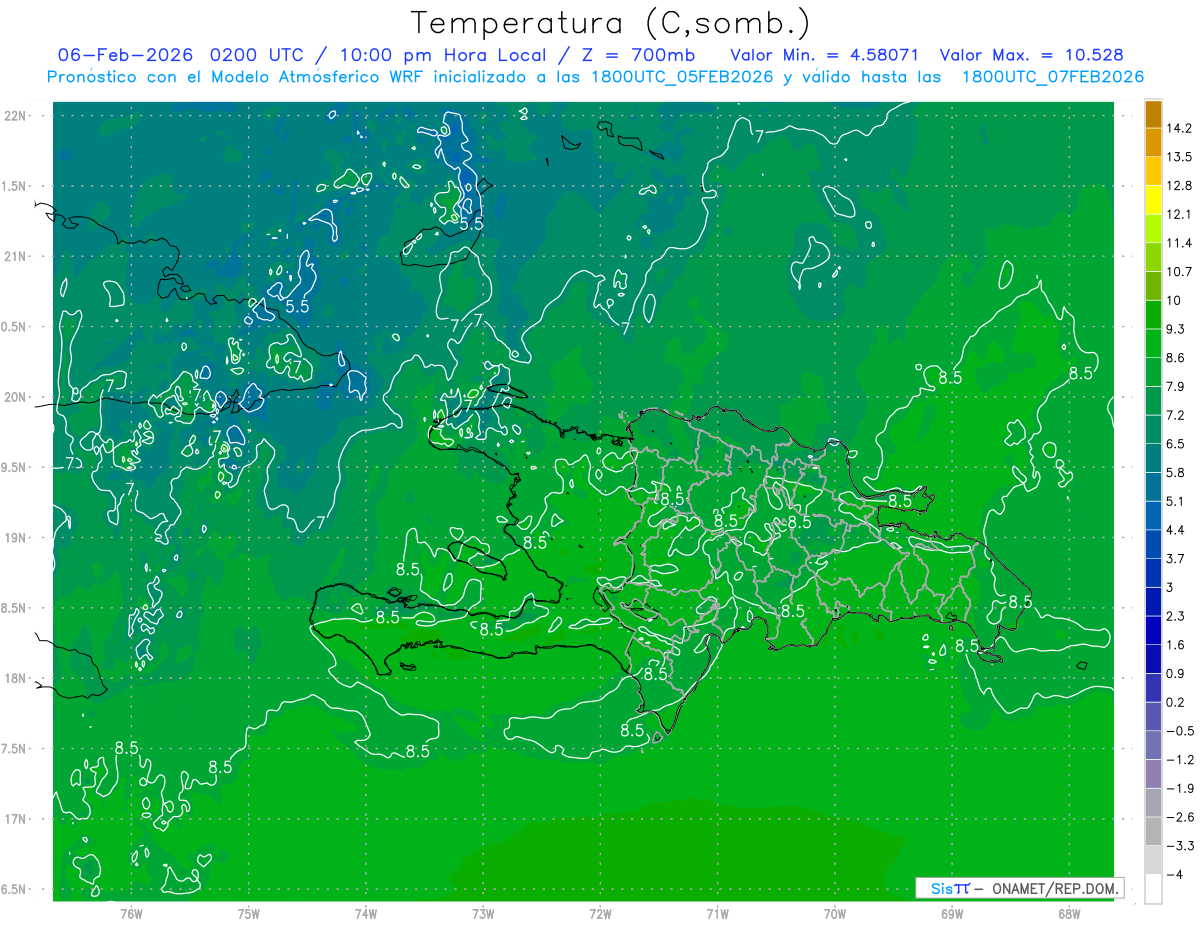Click the "76W" longitude axis label
Viewport: 1200px width, 927px height.
coord(131,913)
